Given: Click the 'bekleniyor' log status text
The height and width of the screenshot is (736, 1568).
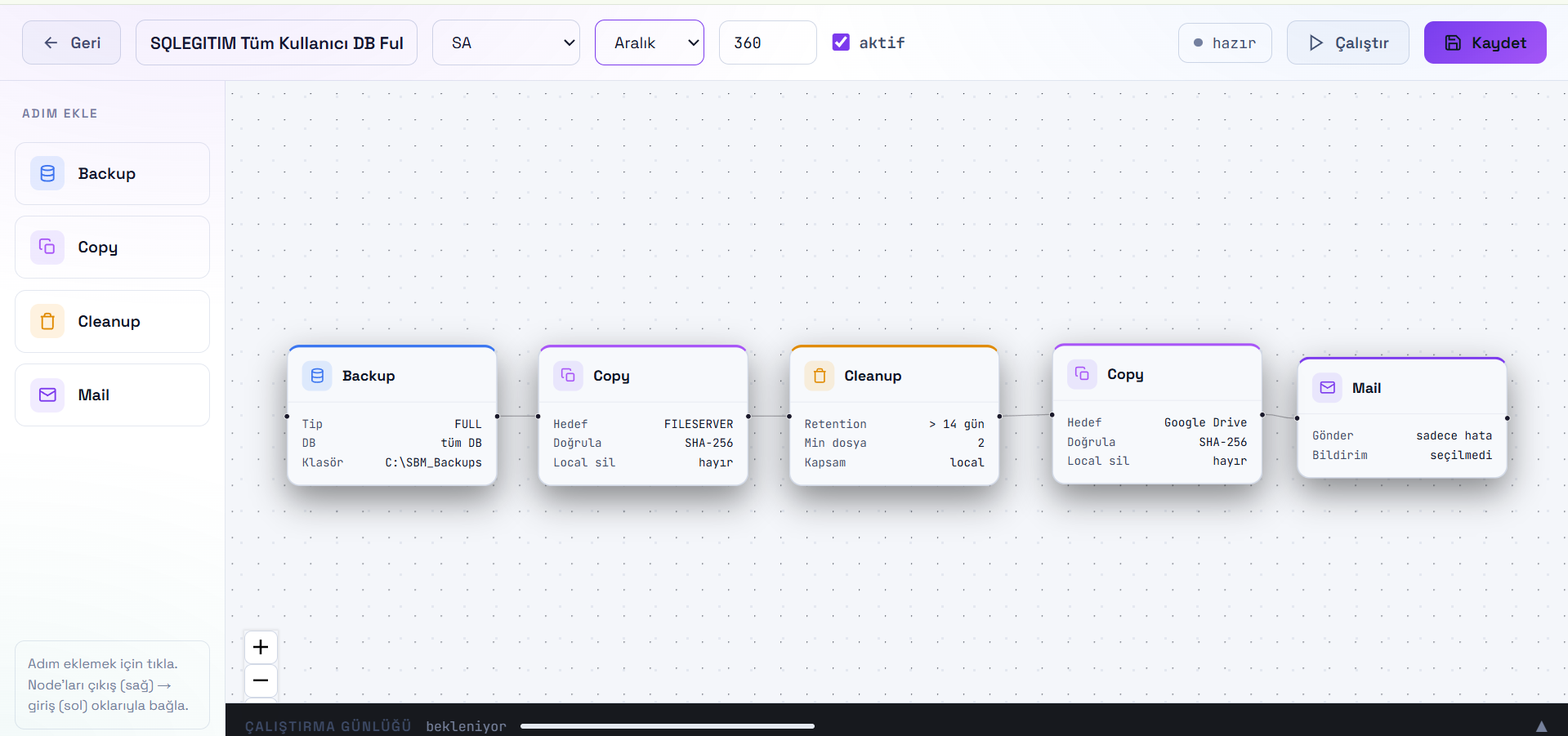Looking at the screenshot, I should [466, 726].
